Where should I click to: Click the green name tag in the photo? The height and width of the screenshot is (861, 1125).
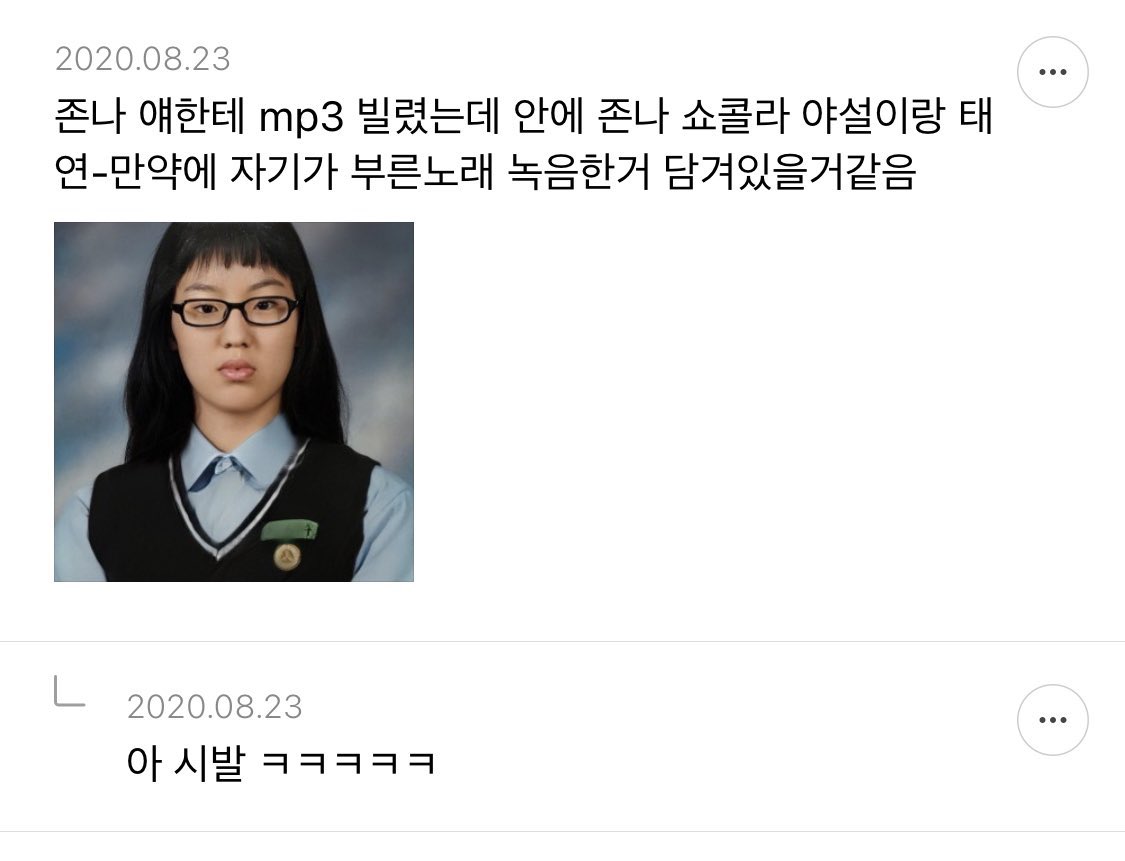[289, 530]
